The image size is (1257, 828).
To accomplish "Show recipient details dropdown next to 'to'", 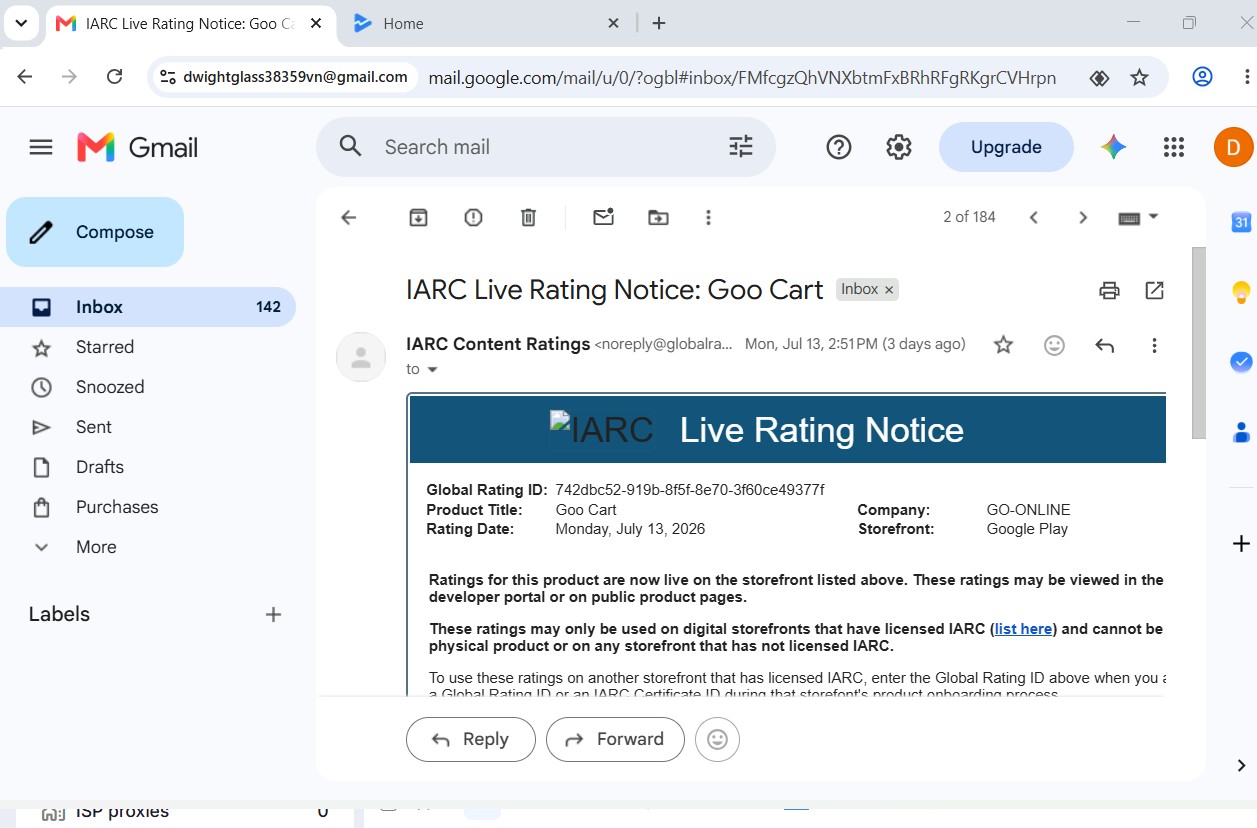I will click(433, 370).
